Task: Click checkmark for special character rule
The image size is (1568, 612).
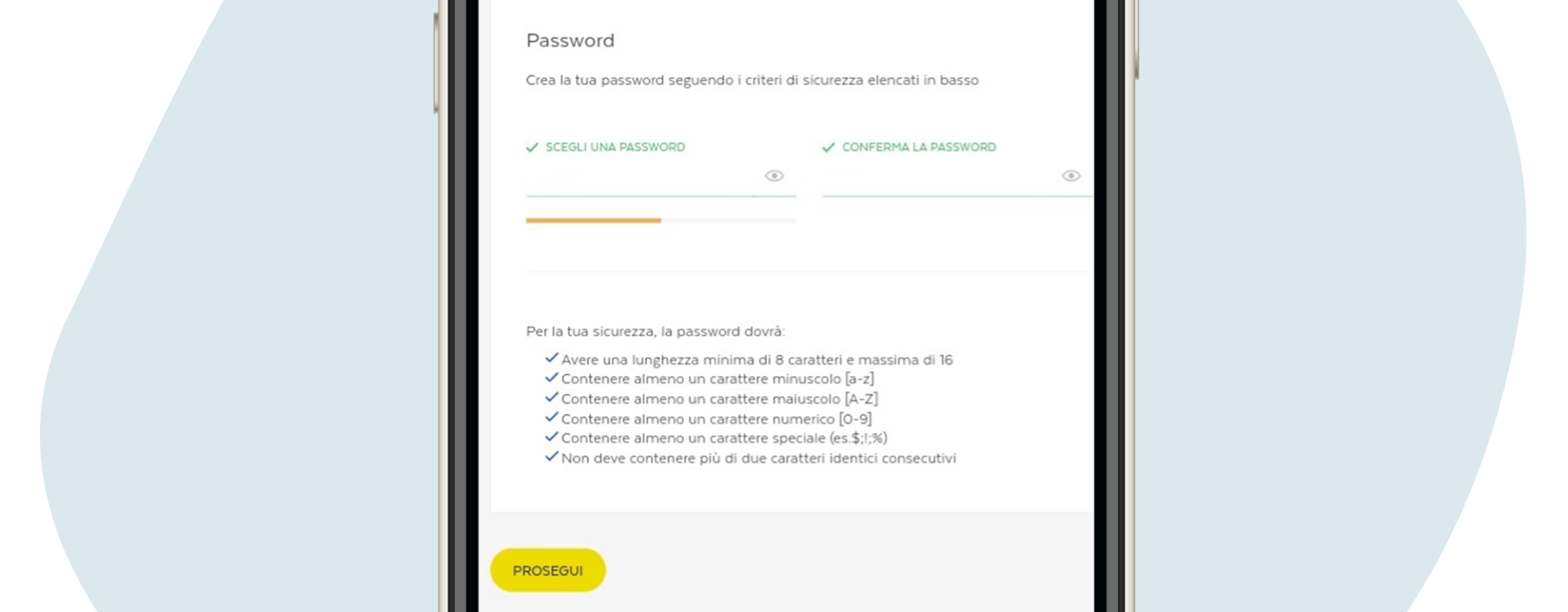Action: (551, 437)
